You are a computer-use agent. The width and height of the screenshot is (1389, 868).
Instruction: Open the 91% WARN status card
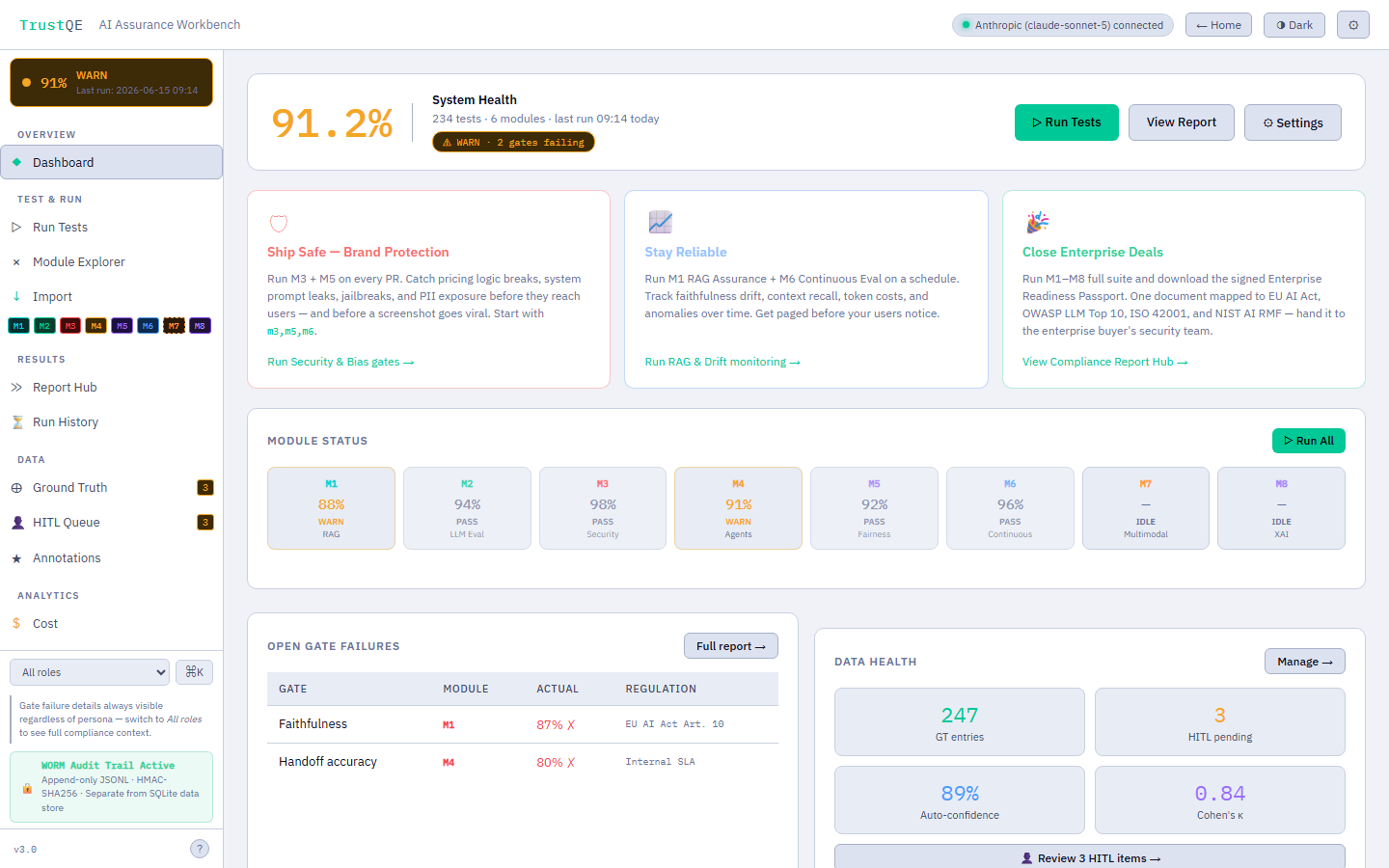[x=112, y=82]
